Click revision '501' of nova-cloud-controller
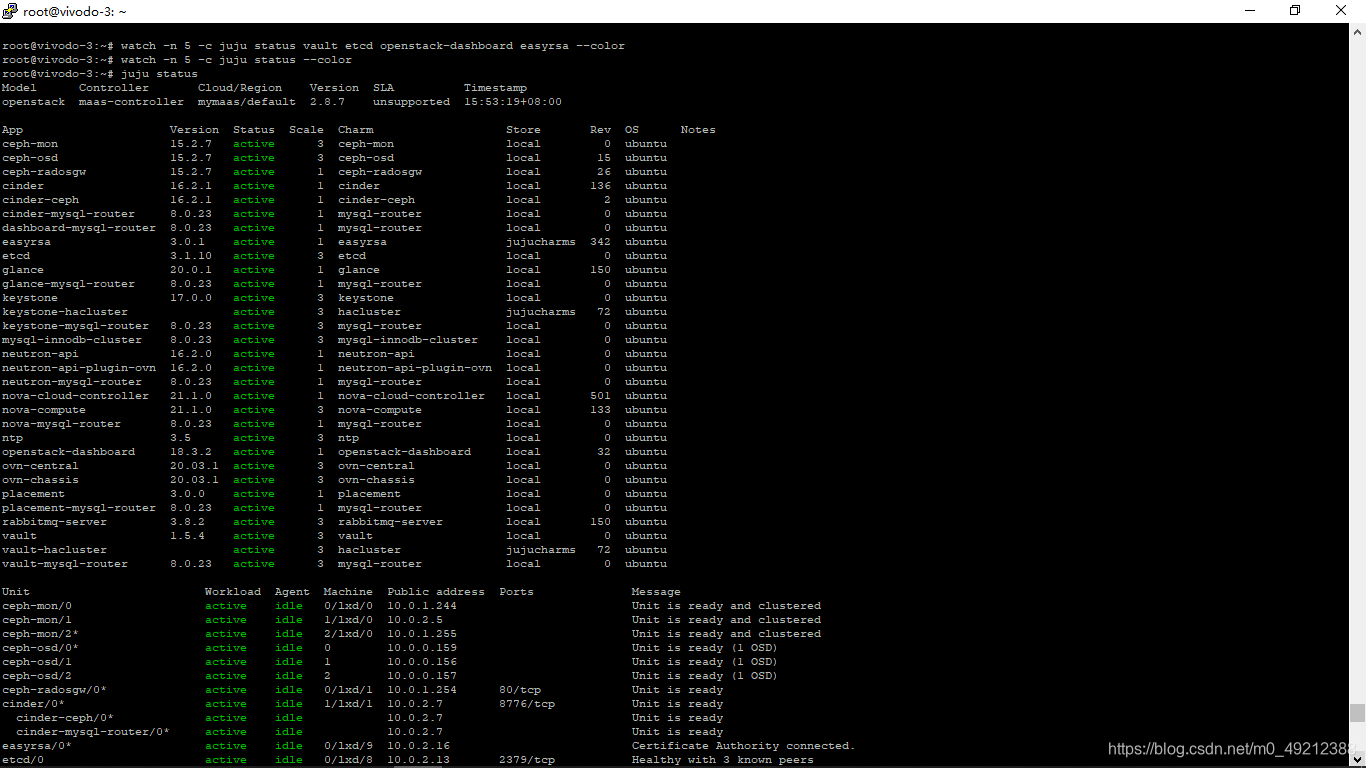The width and height of the screenshot is (1366, 768). [600, 396]
